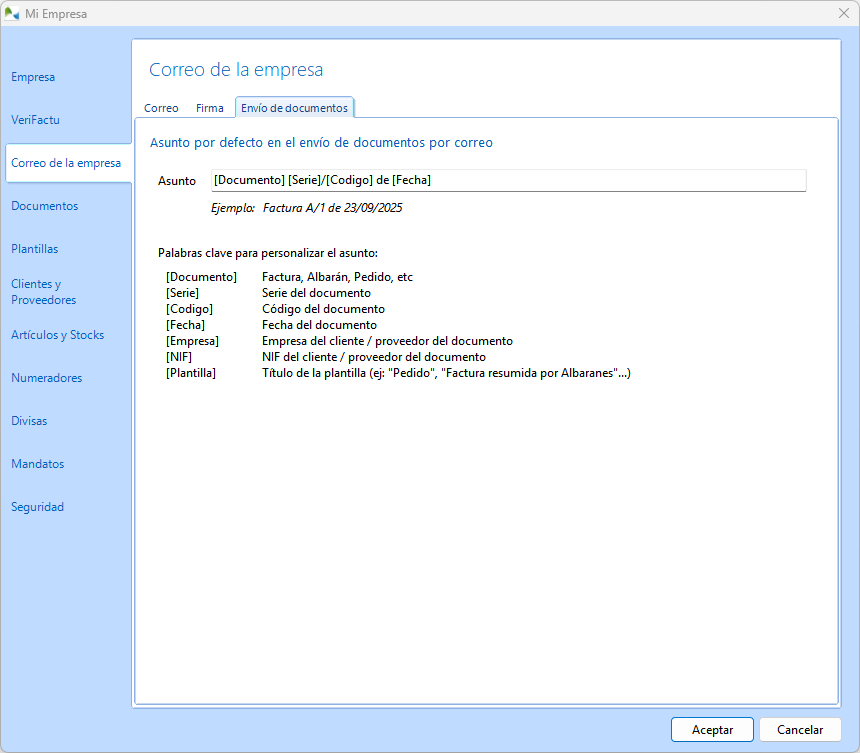Click into the Asunto text field

[x=508, y=180]
